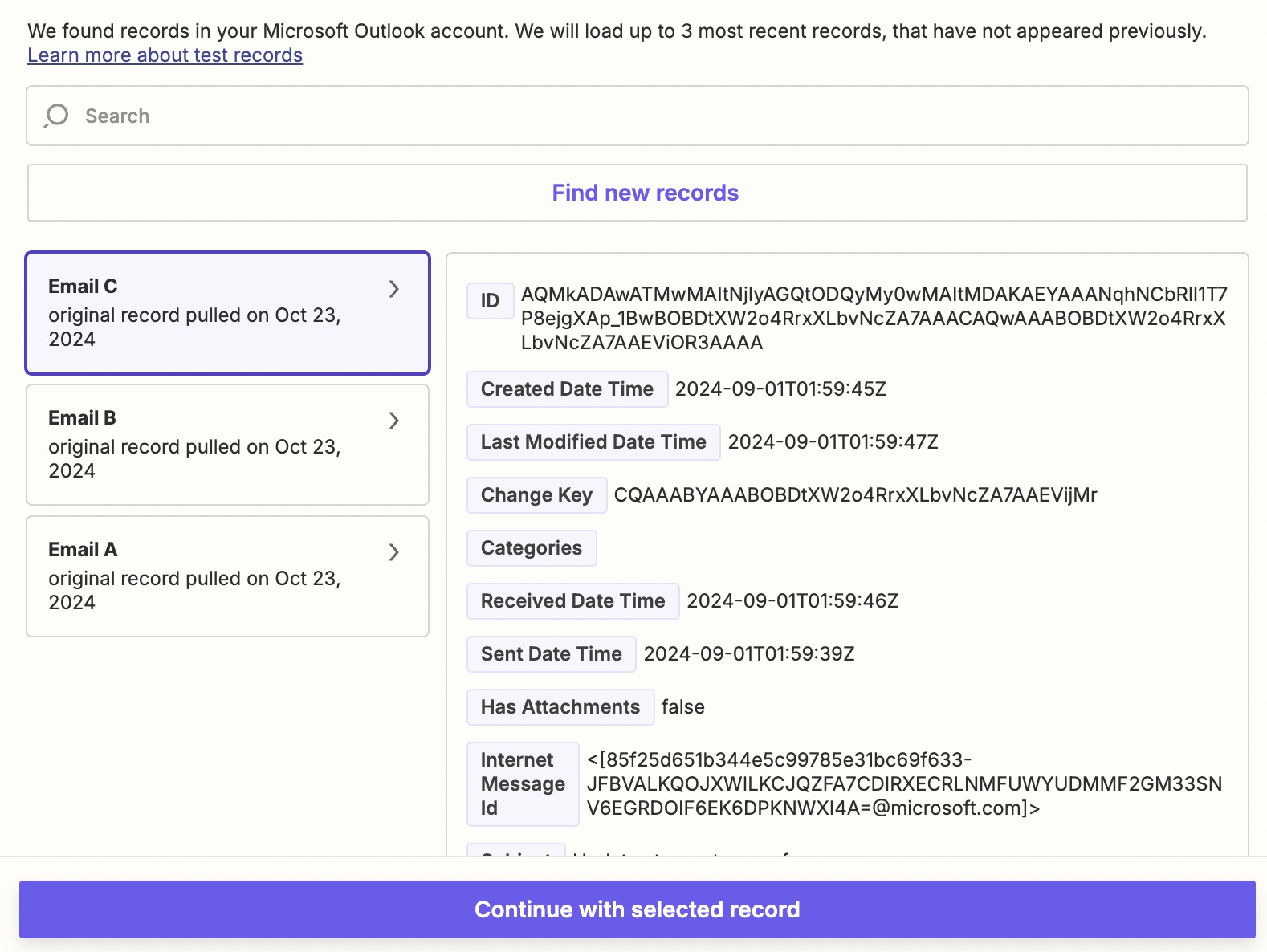
Task: Click the Internet Message Id label
Action: (x=523, y=784)
